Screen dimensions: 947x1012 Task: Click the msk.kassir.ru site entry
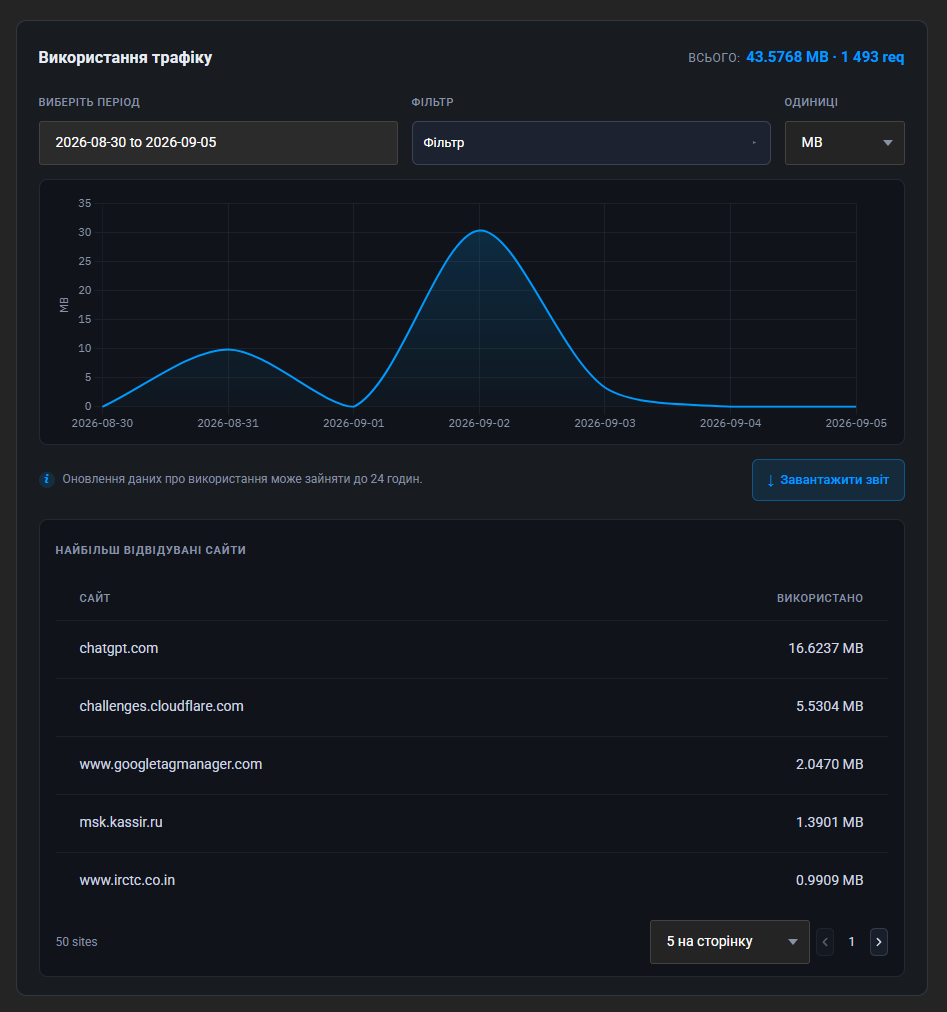click(121, 822)
